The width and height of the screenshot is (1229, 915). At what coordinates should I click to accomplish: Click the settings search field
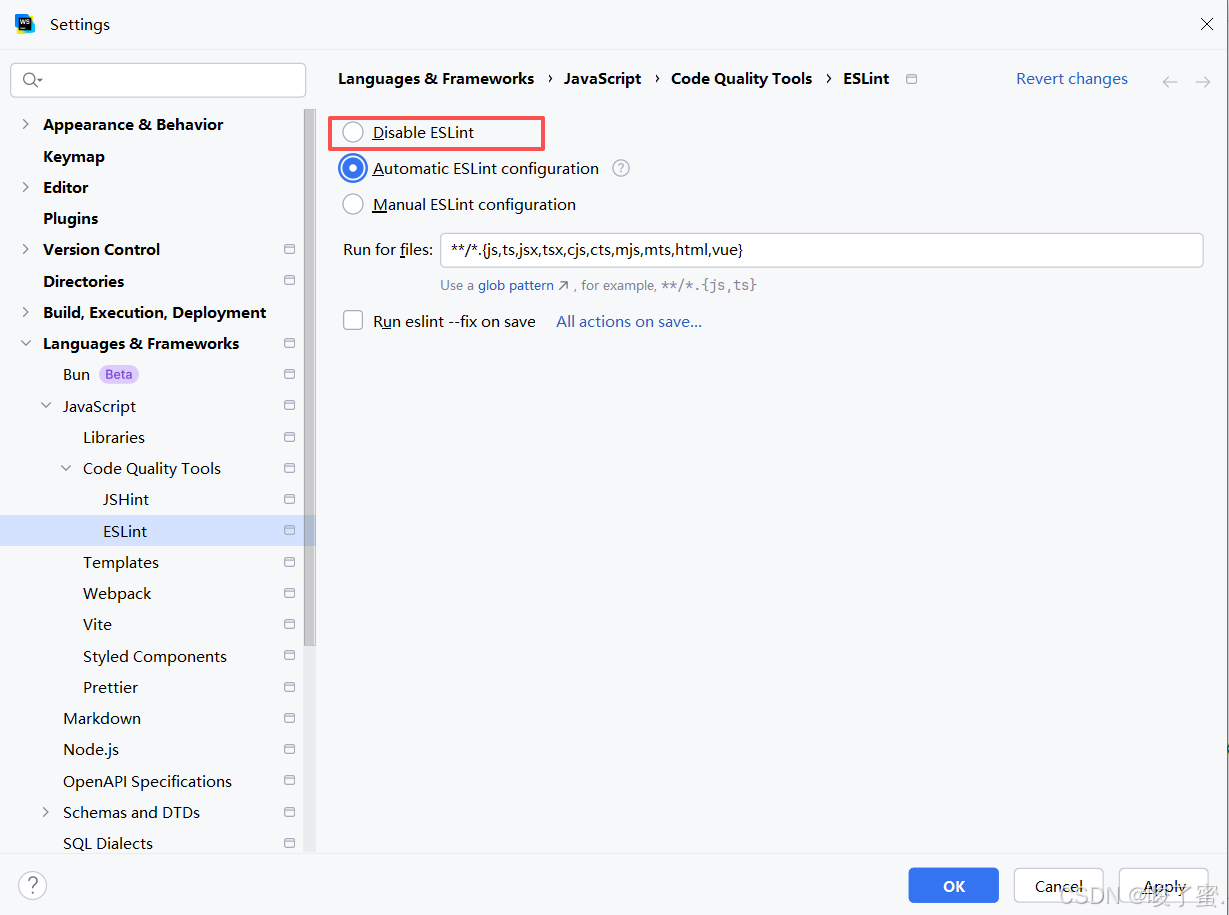pyautogui.click(x=158, y=80)
